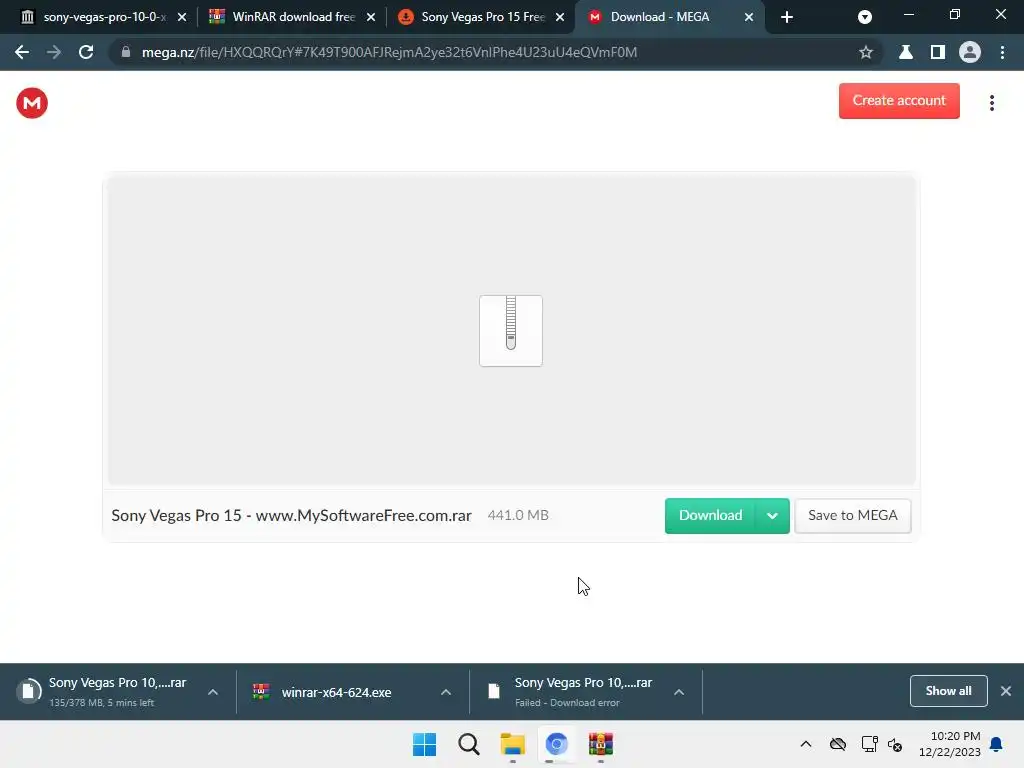
Task: Close the downloads bar
Action: [x=1006, y=691]
